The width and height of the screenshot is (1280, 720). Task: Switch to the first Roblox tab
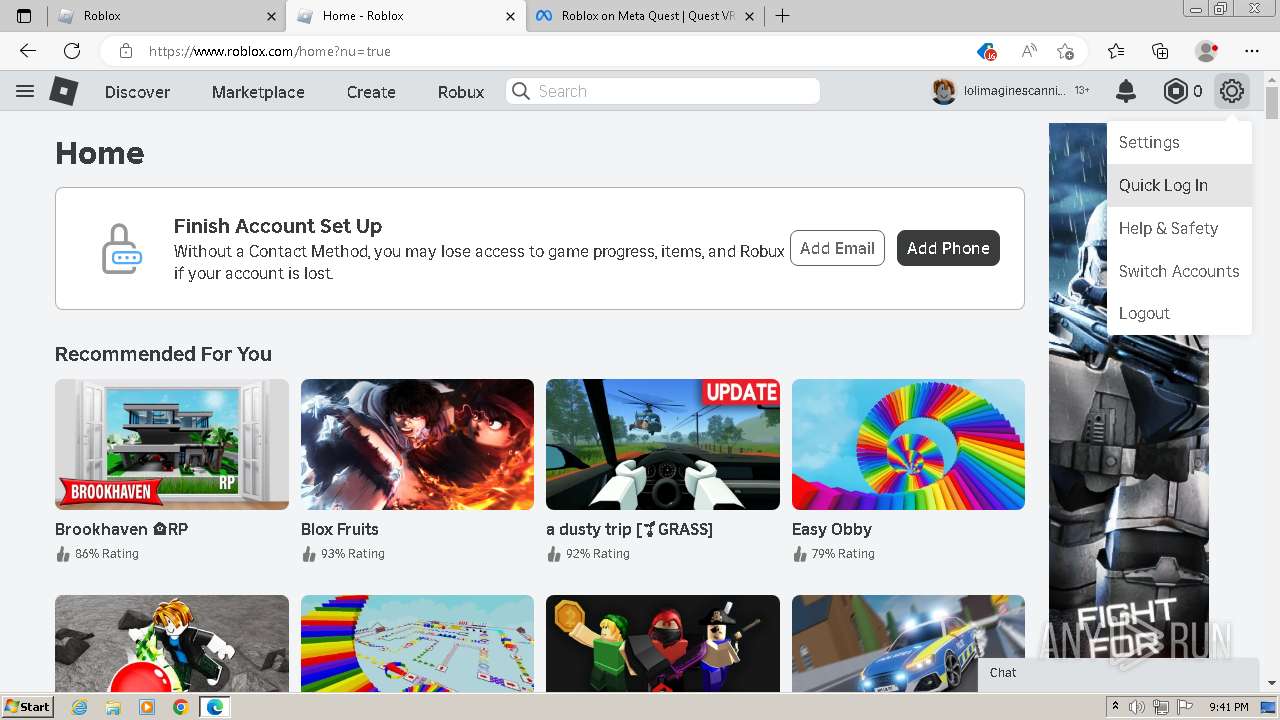[x=165, y=16]
